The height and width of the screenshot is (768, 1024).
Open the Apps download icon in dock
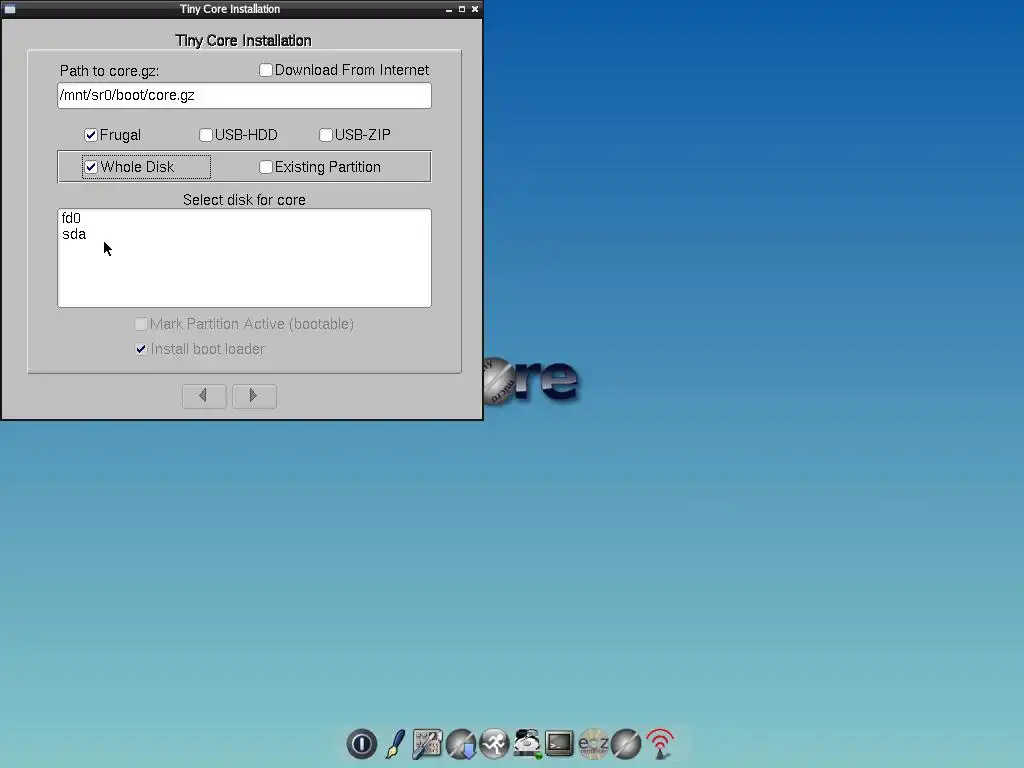tap(461, 744)
